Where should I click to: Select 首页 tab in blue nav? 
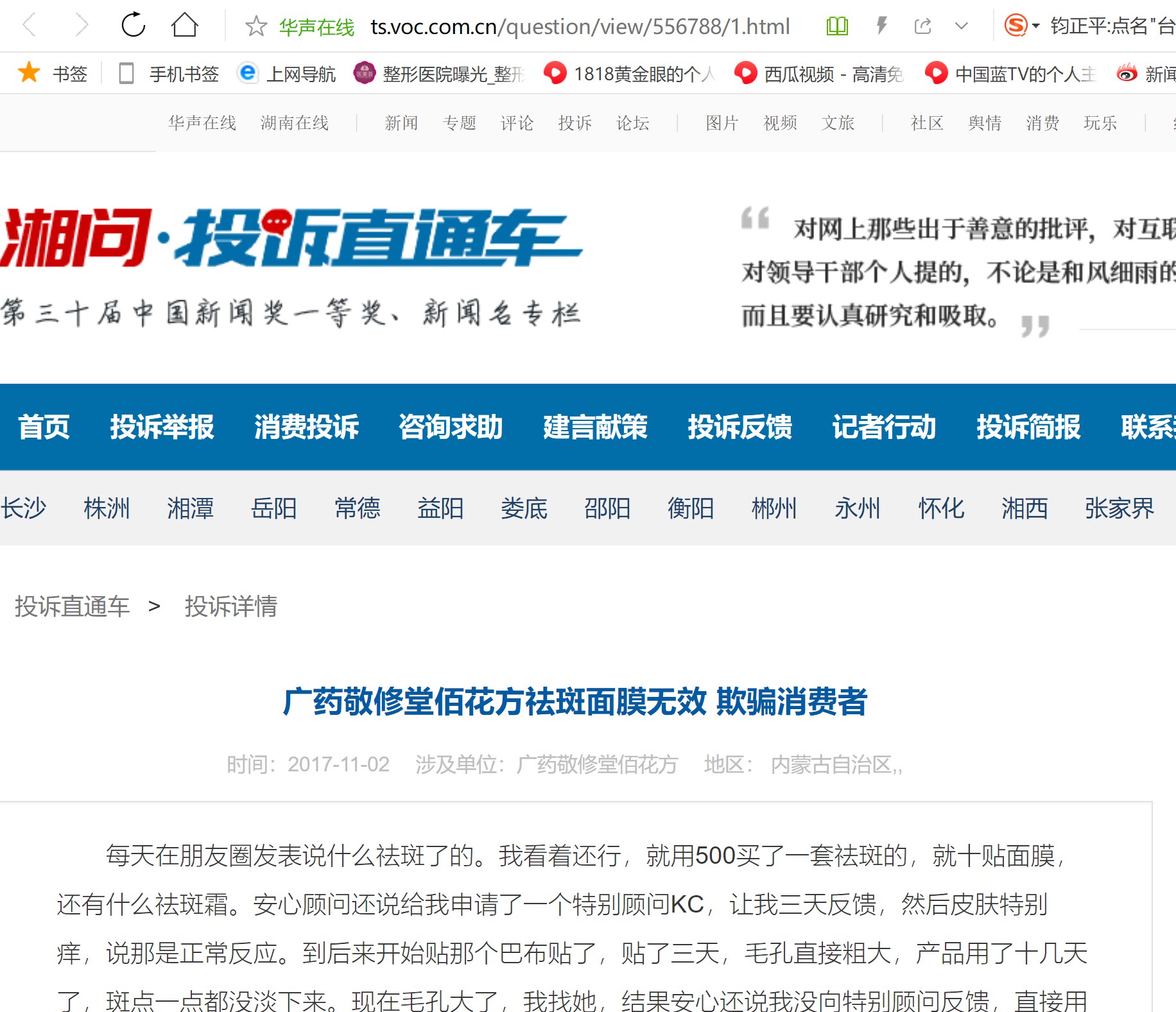pos(44,427)
